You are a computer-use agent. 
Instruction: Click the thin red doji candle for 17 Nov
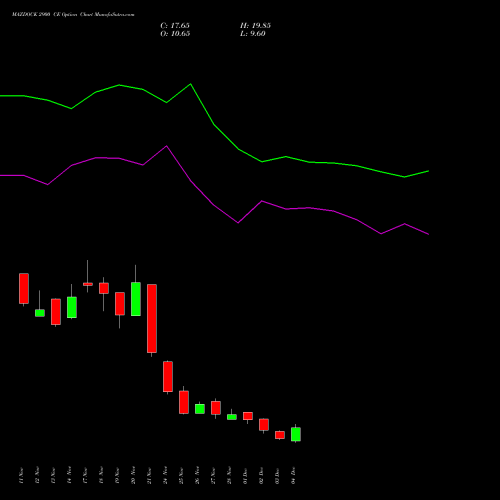(88, 284)
